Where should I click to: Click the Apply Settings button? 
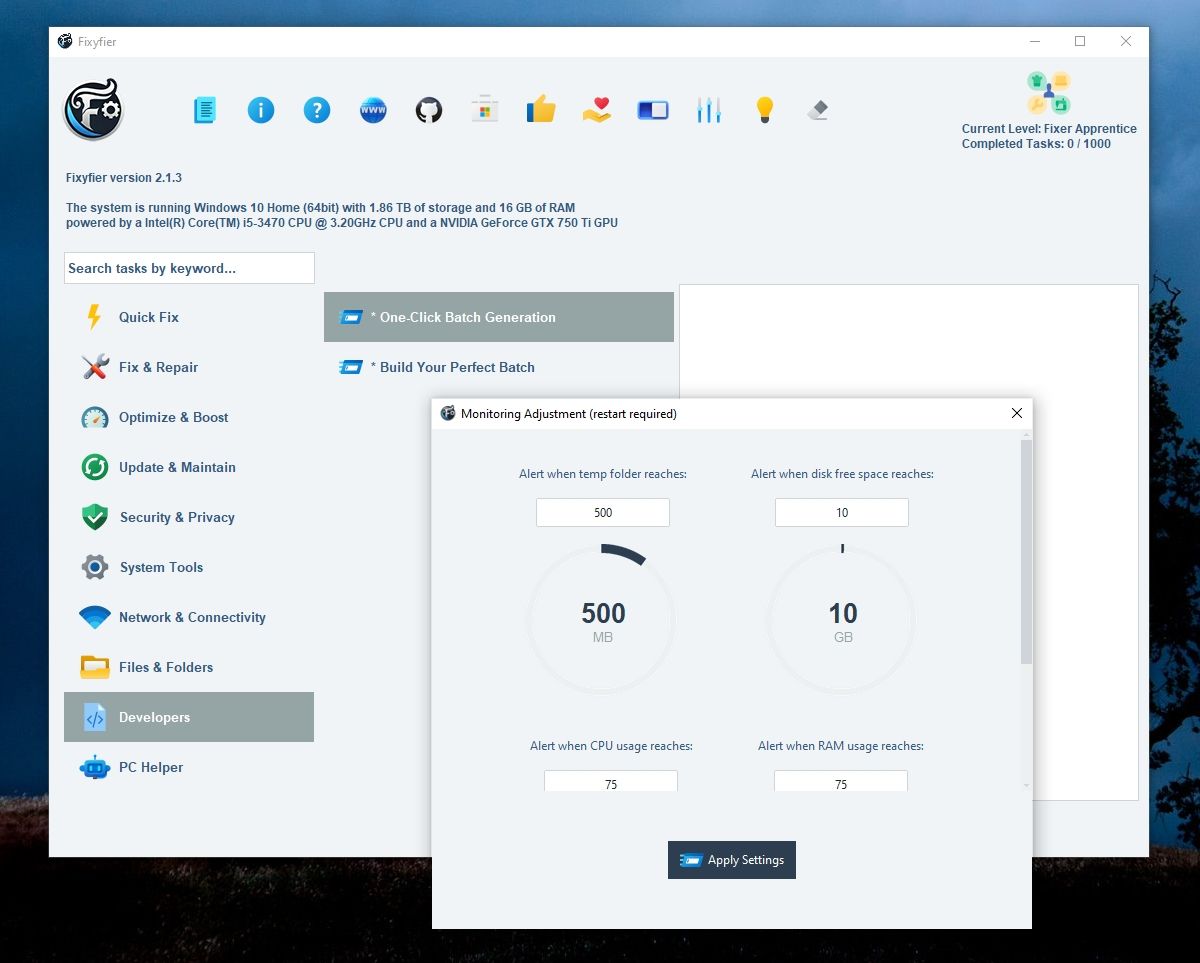click(732, 860)
